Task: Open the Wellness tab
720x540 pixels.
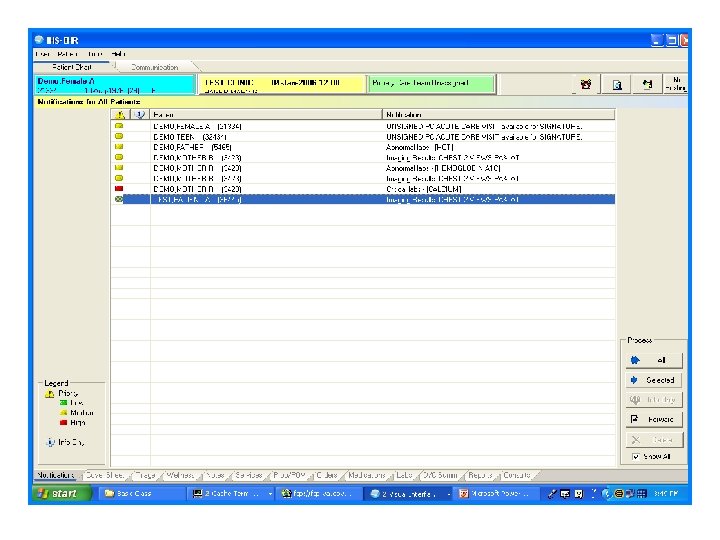Action: pyautogui.click(x=180, y=475)
